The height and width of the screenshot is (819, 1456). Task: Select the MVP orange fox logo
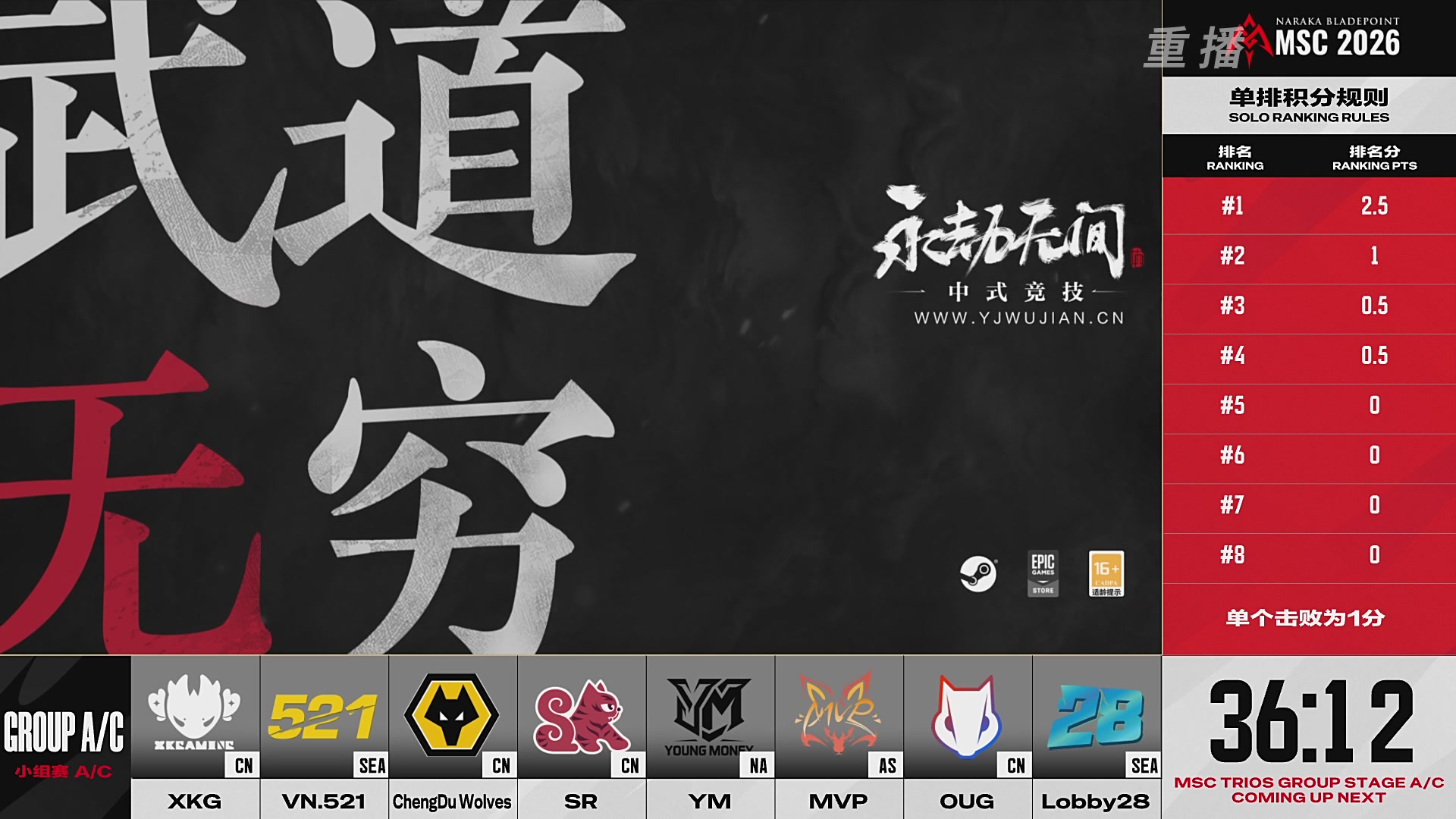(x=838, y=713)
